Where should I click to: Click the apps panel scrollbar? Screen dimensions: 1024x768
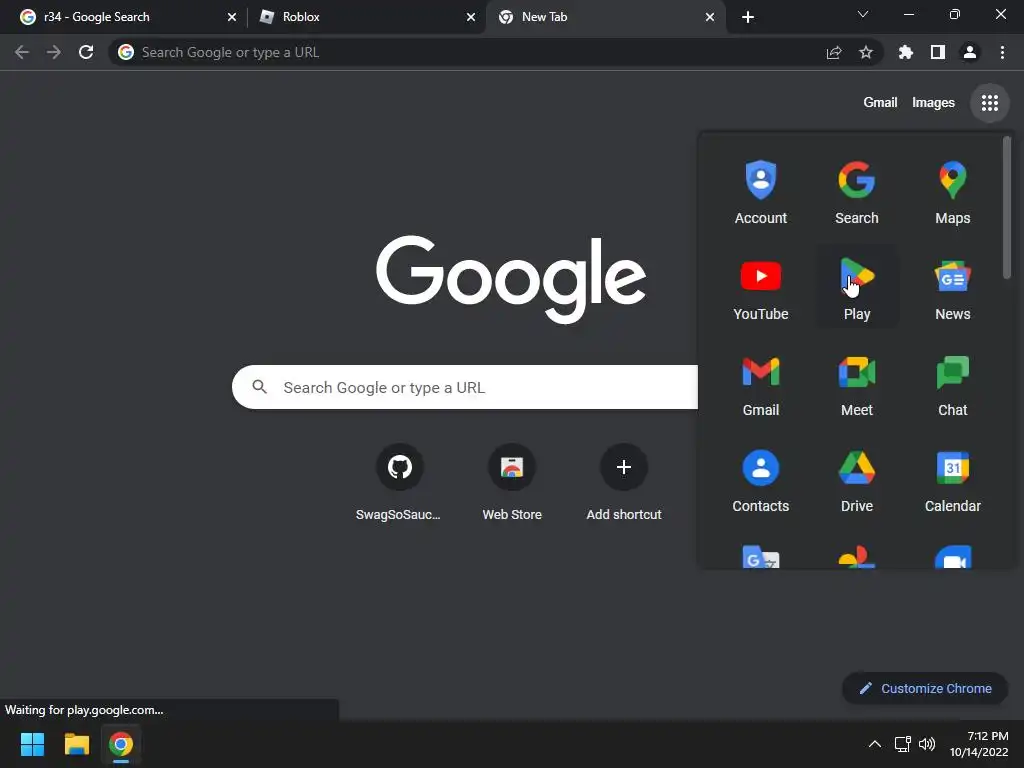click(x=1006, y=208)
